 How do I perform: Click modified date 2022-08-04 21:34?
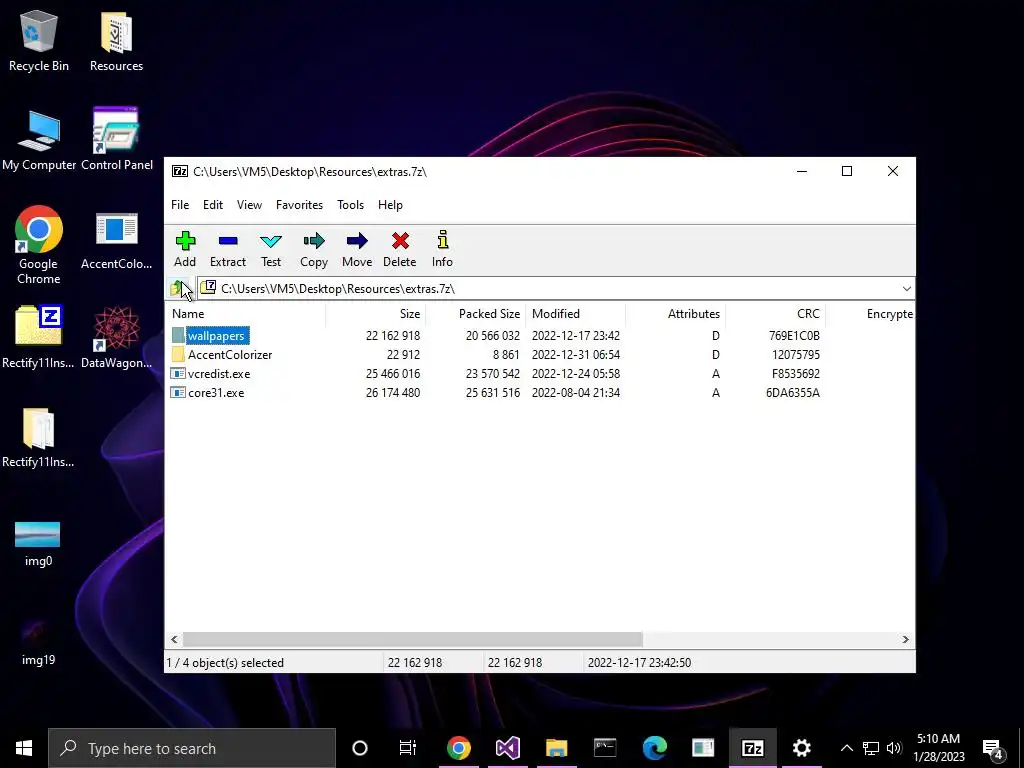(x=576, y=392)
